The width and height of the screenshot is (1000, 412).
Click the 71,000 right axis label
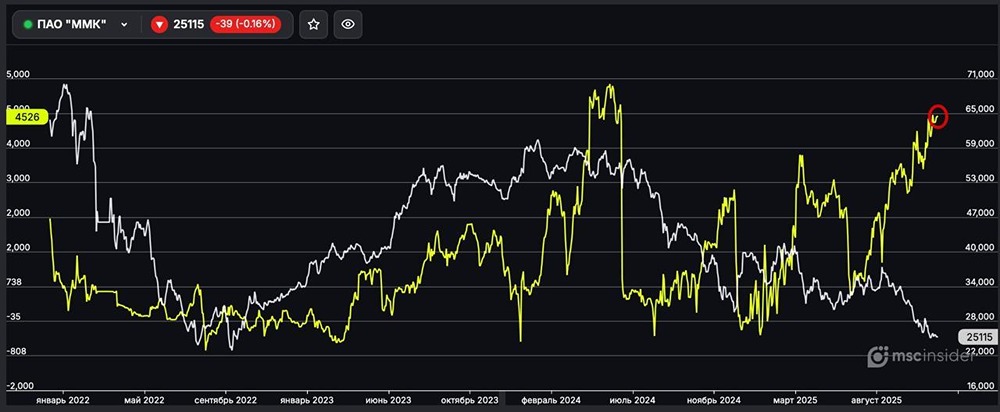[981, 75]
